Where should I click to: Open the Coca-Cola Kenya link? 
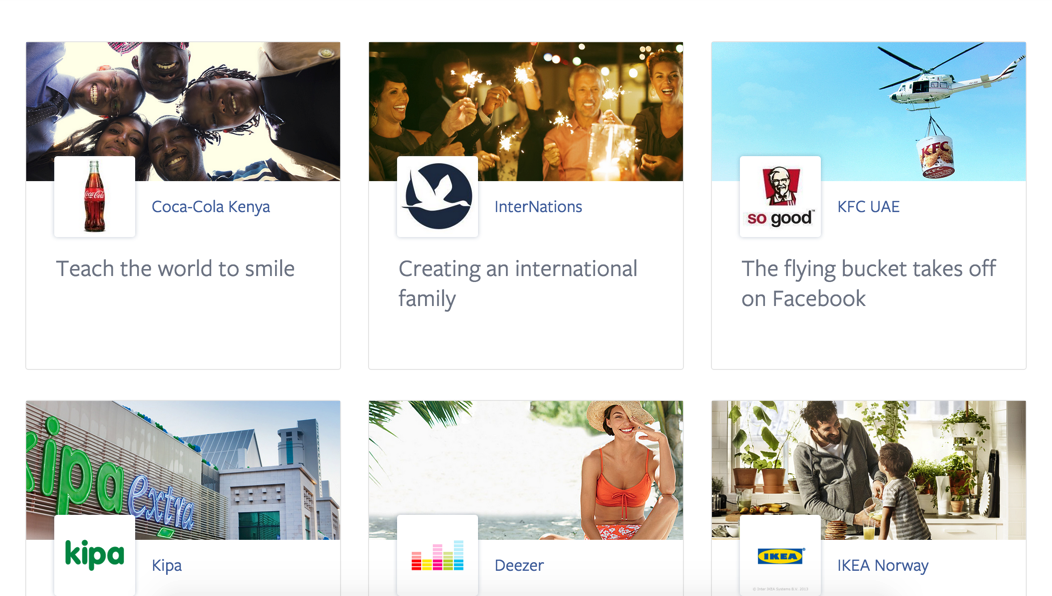coord(210,207)
